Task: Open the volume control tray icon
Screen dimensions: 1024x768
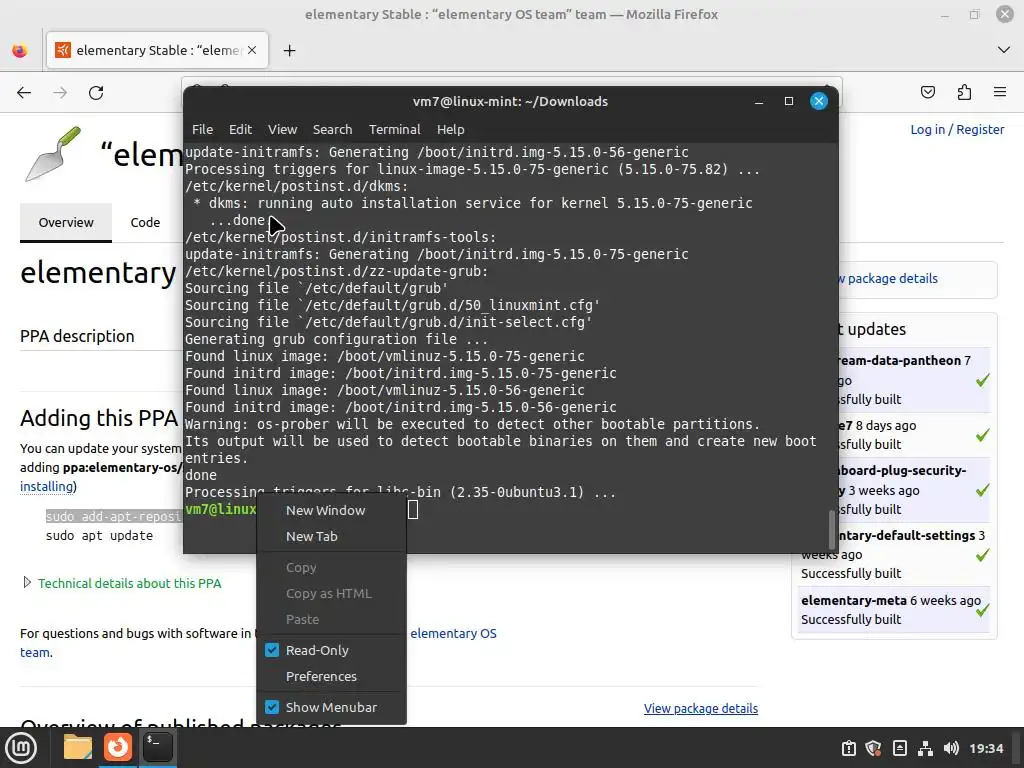Action: point(951,748)
